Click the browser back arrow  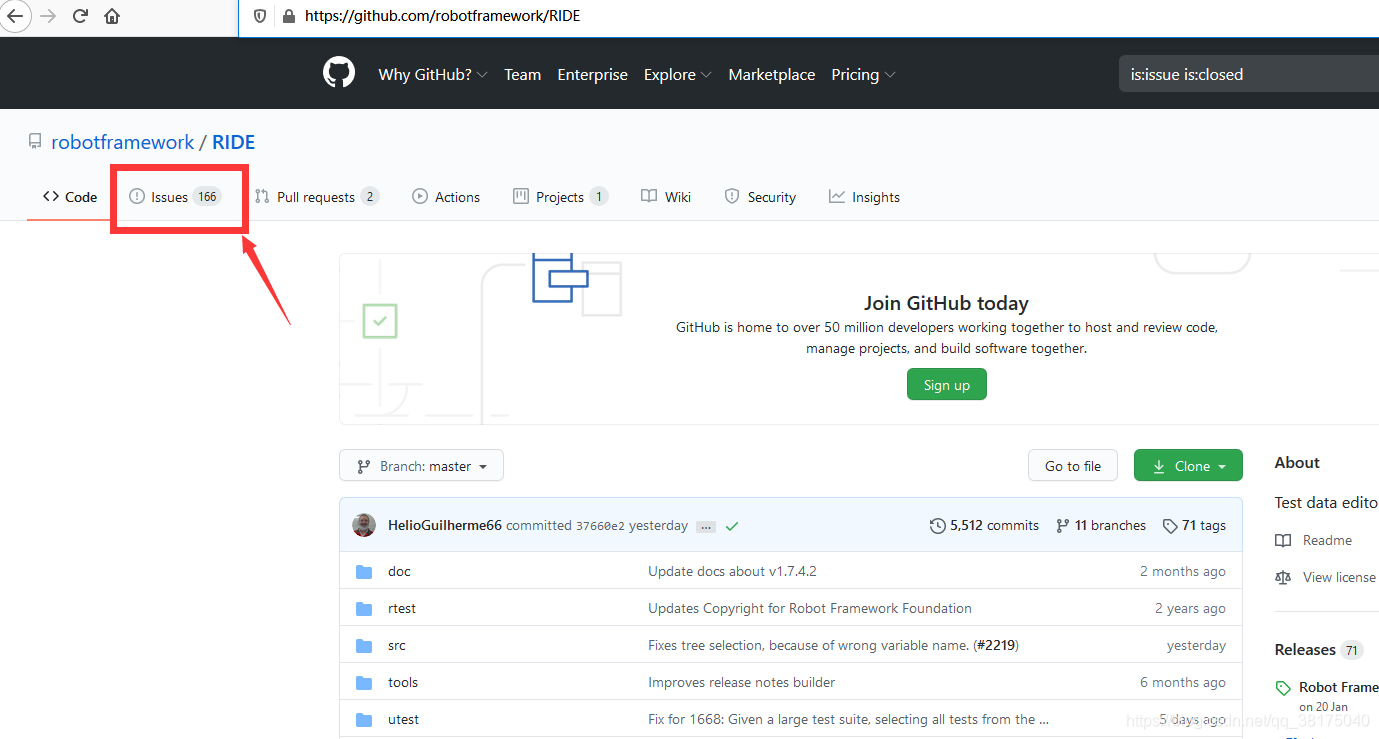(x=14, y=16)
